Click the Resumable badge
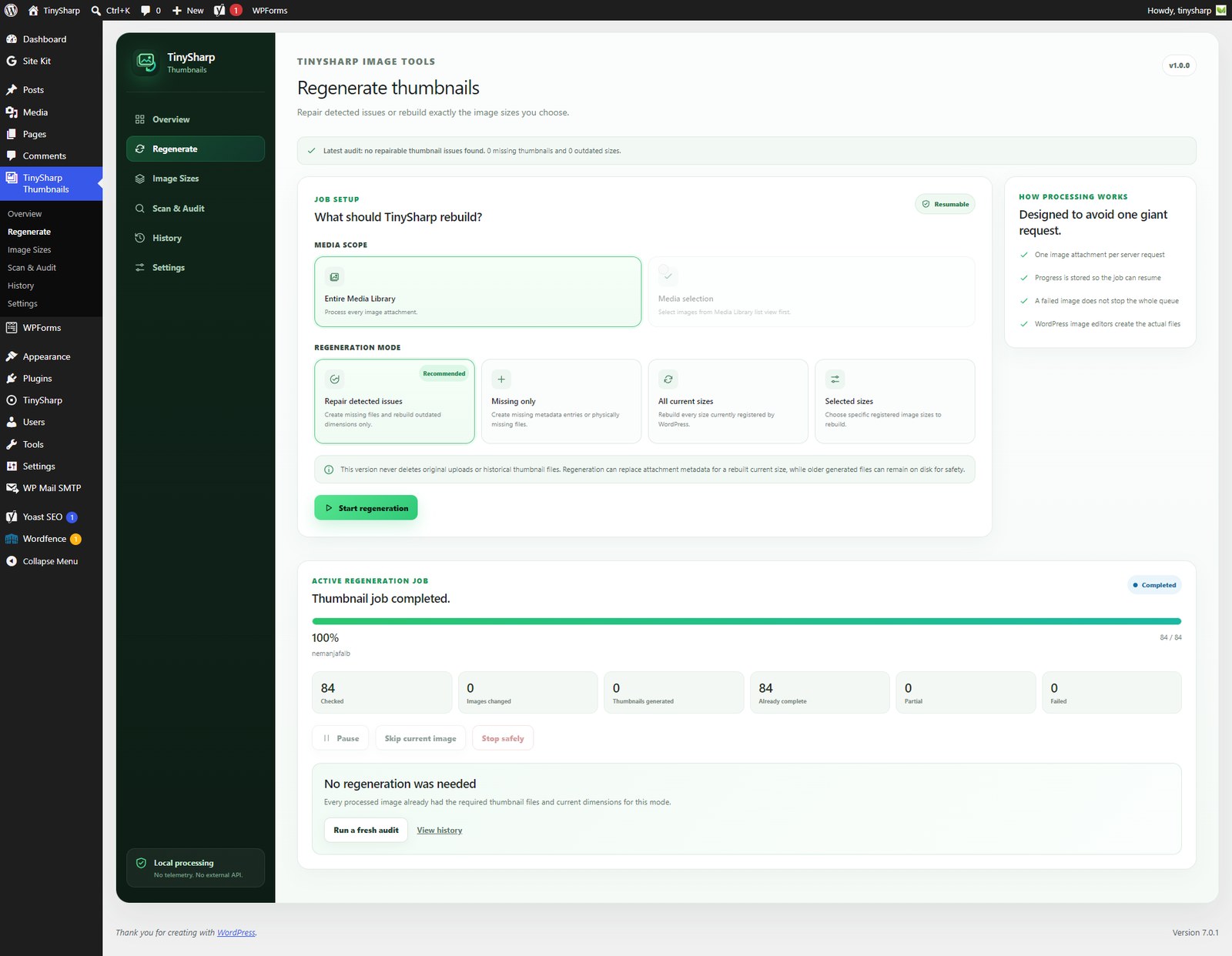The height and width of the screenshot is (956, 1232). (946, 204)
